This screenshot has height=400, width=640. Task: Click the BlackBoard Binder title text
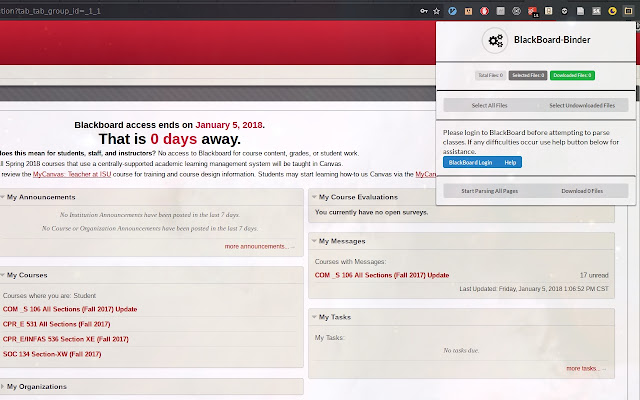[x=552, y=40]
